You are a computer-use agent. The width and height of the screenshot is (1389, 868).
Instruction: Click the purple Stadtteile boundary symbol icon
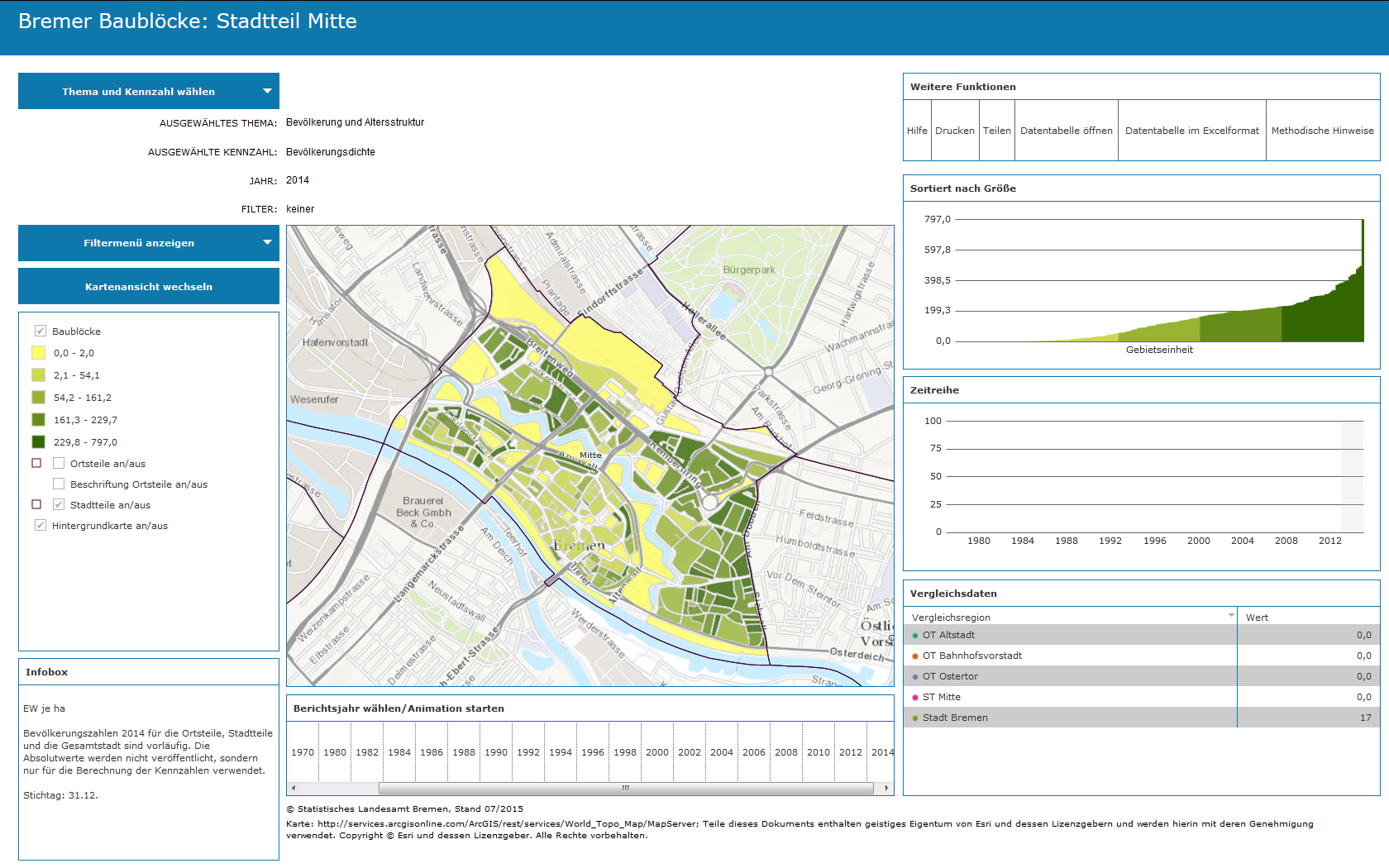click(x=36, y=504)
